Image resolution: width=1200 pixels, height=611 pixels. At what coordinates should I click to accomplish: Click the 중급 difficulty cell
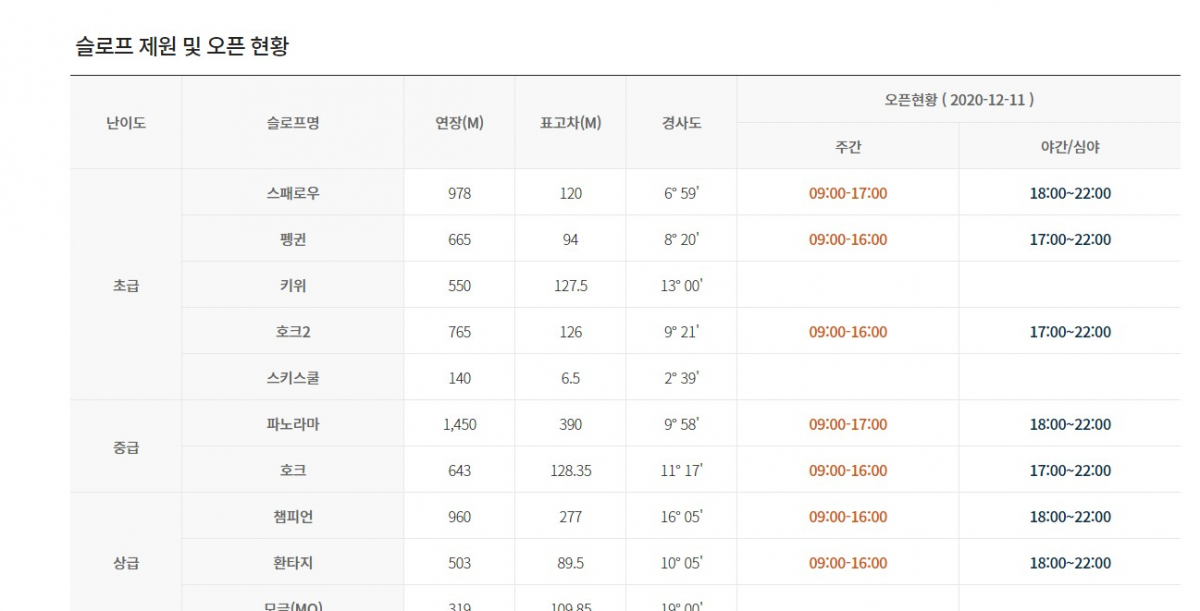[x=126, y=447]
